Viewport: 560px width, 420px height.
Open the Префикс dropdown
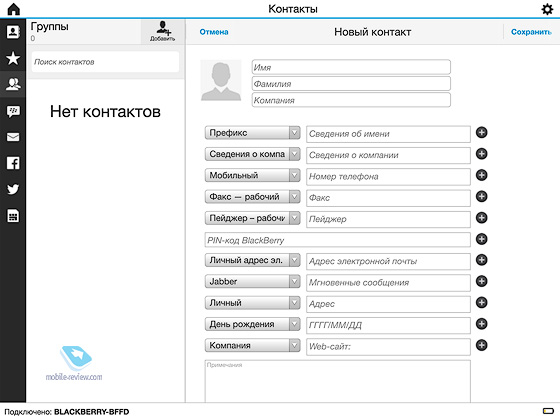tap(252, 133)
